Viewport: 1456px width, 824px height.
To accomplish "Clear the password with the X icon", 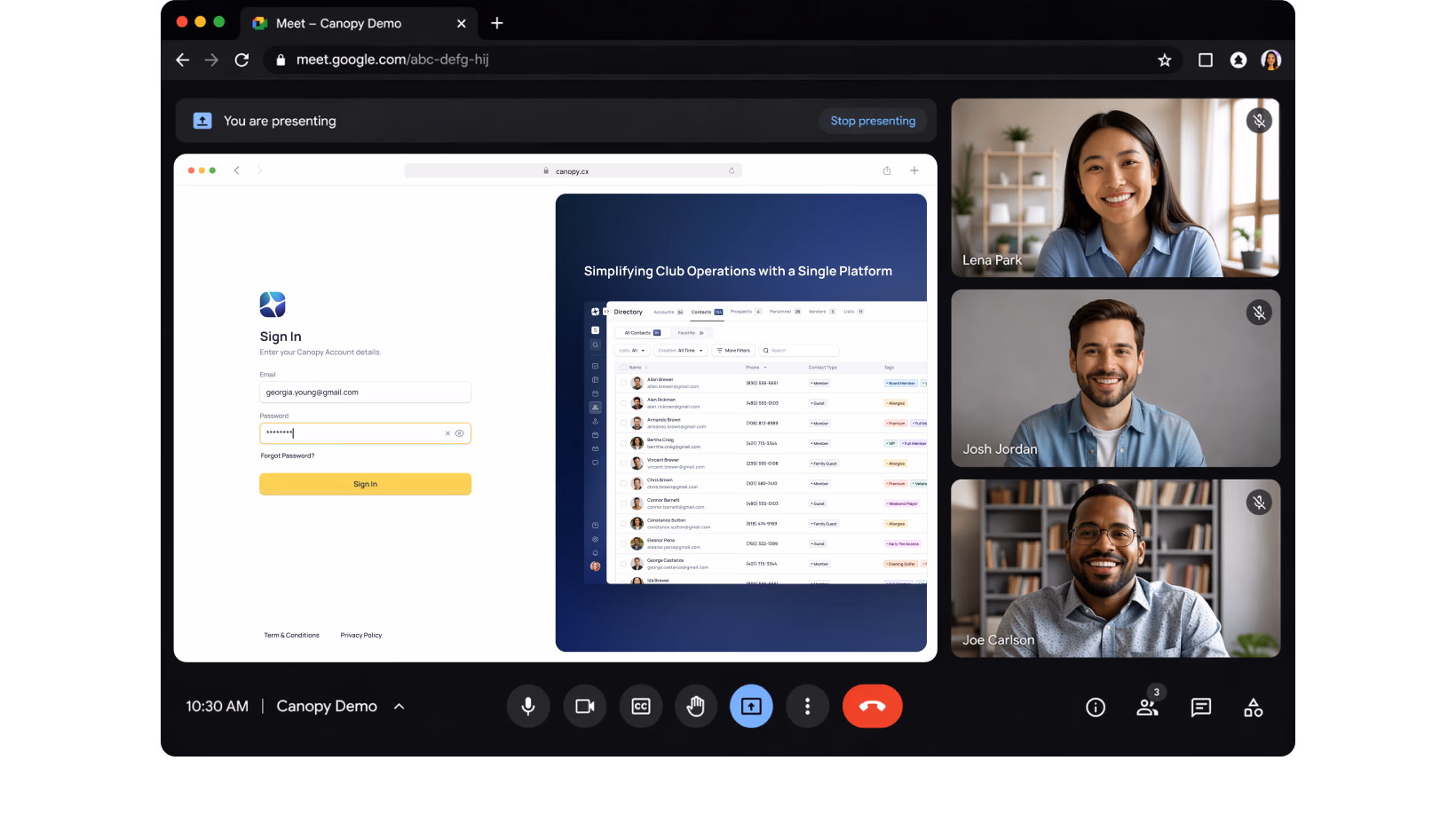I will [447, 433].
